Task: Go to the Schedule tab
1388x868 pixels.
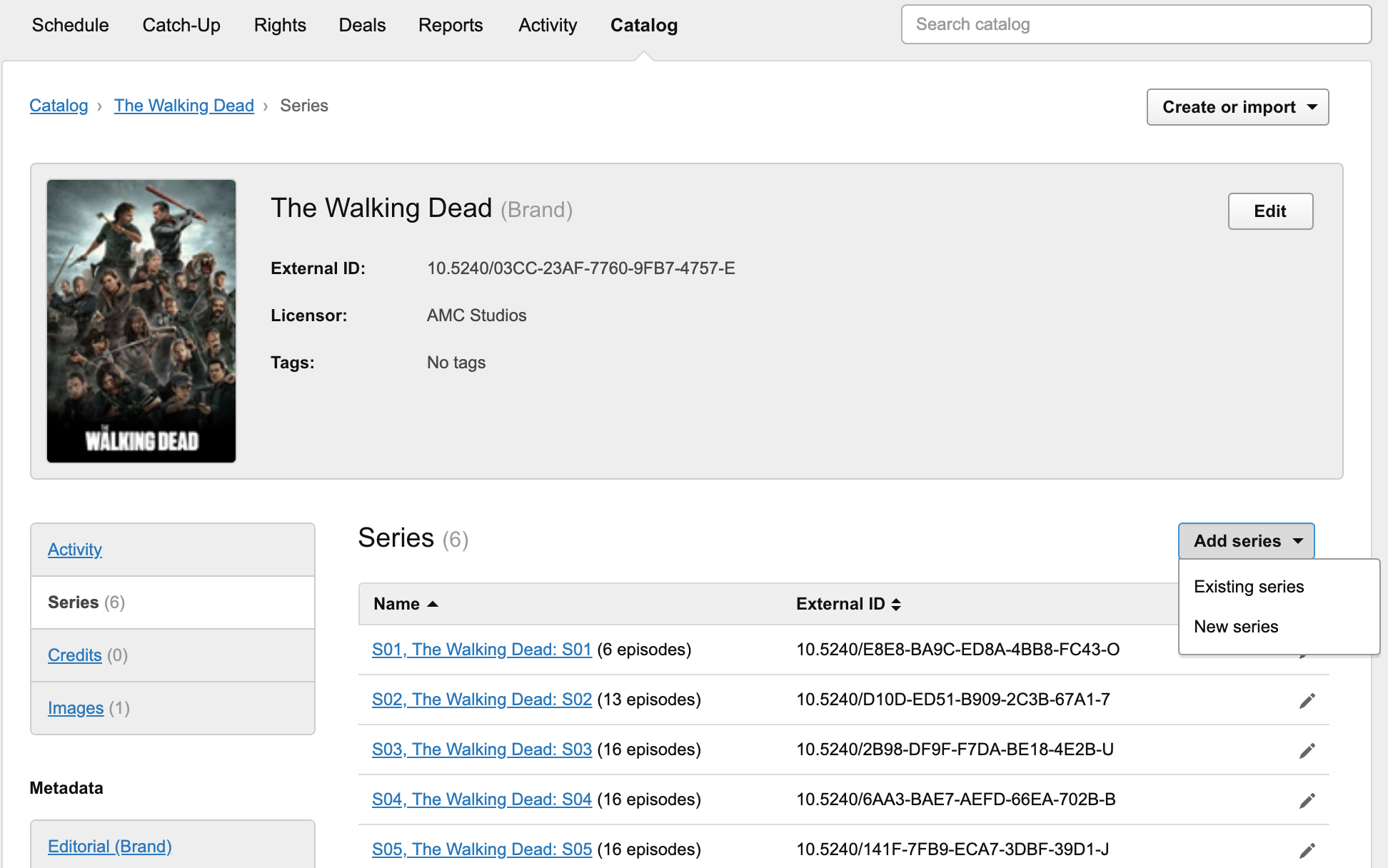Action: (70, 25)
